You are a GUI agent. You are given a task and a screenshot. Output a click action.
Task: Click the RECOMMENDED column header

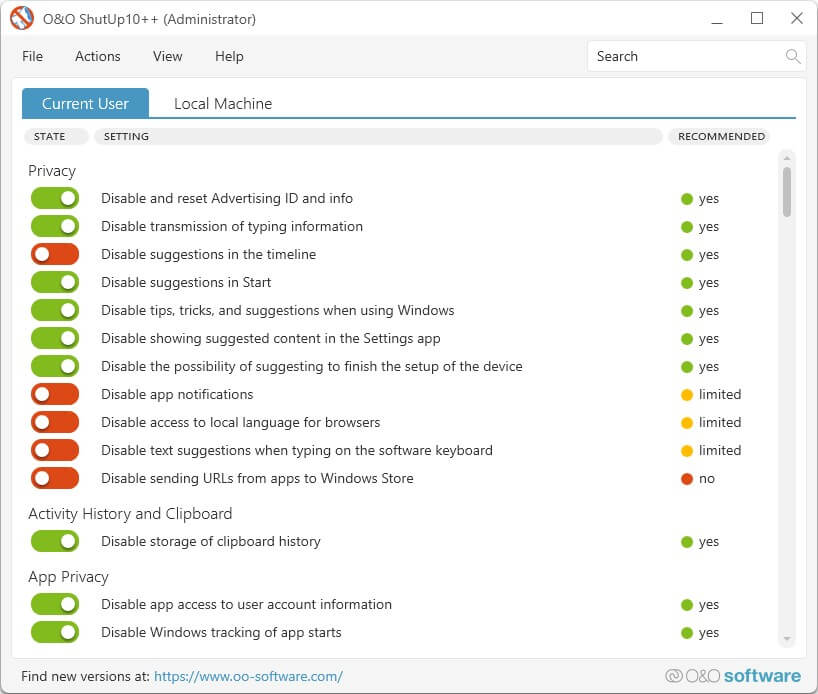[x=721, y=137]
